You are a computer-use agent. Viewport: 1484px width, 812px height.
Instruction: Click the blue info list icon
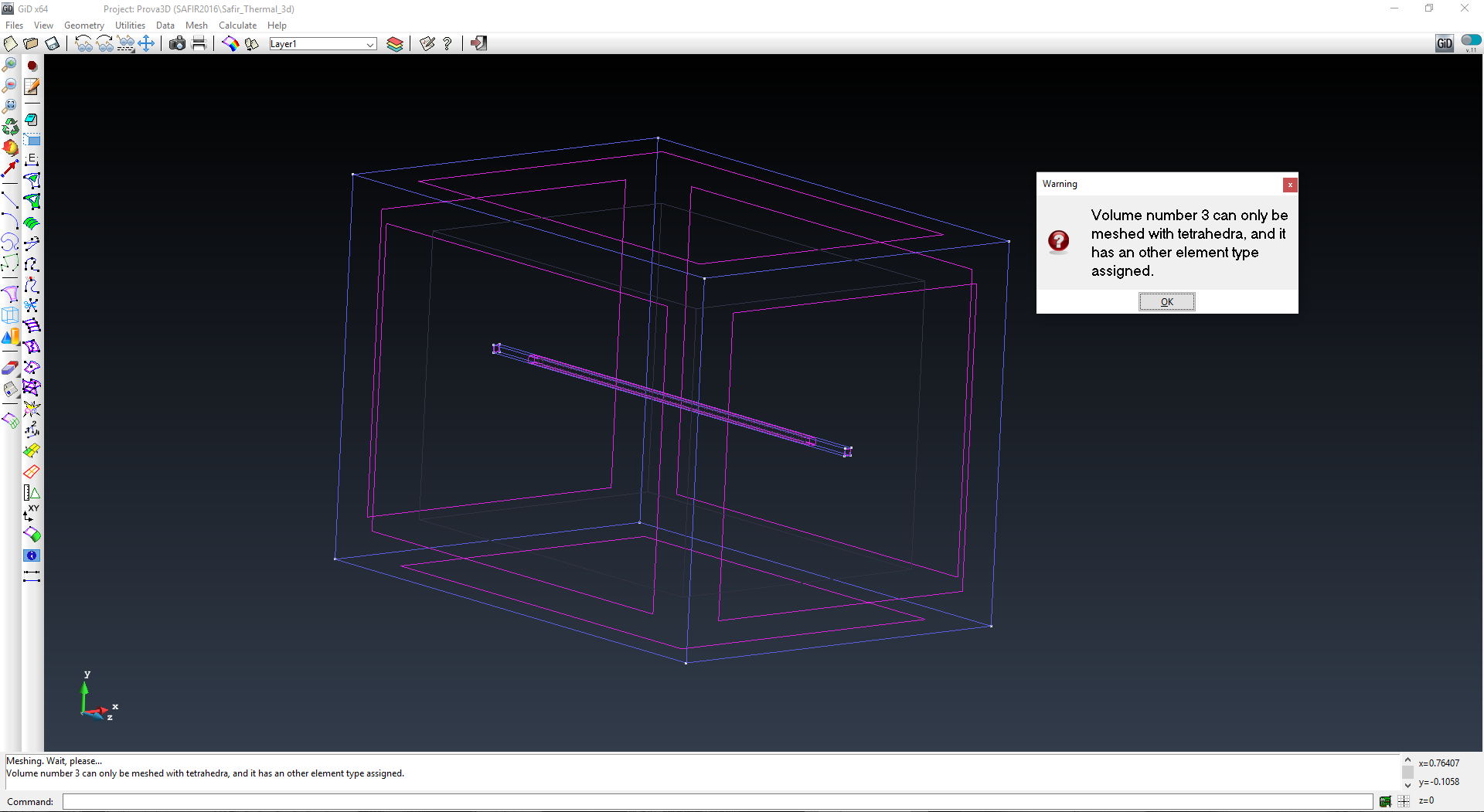[x=32, y=555]
